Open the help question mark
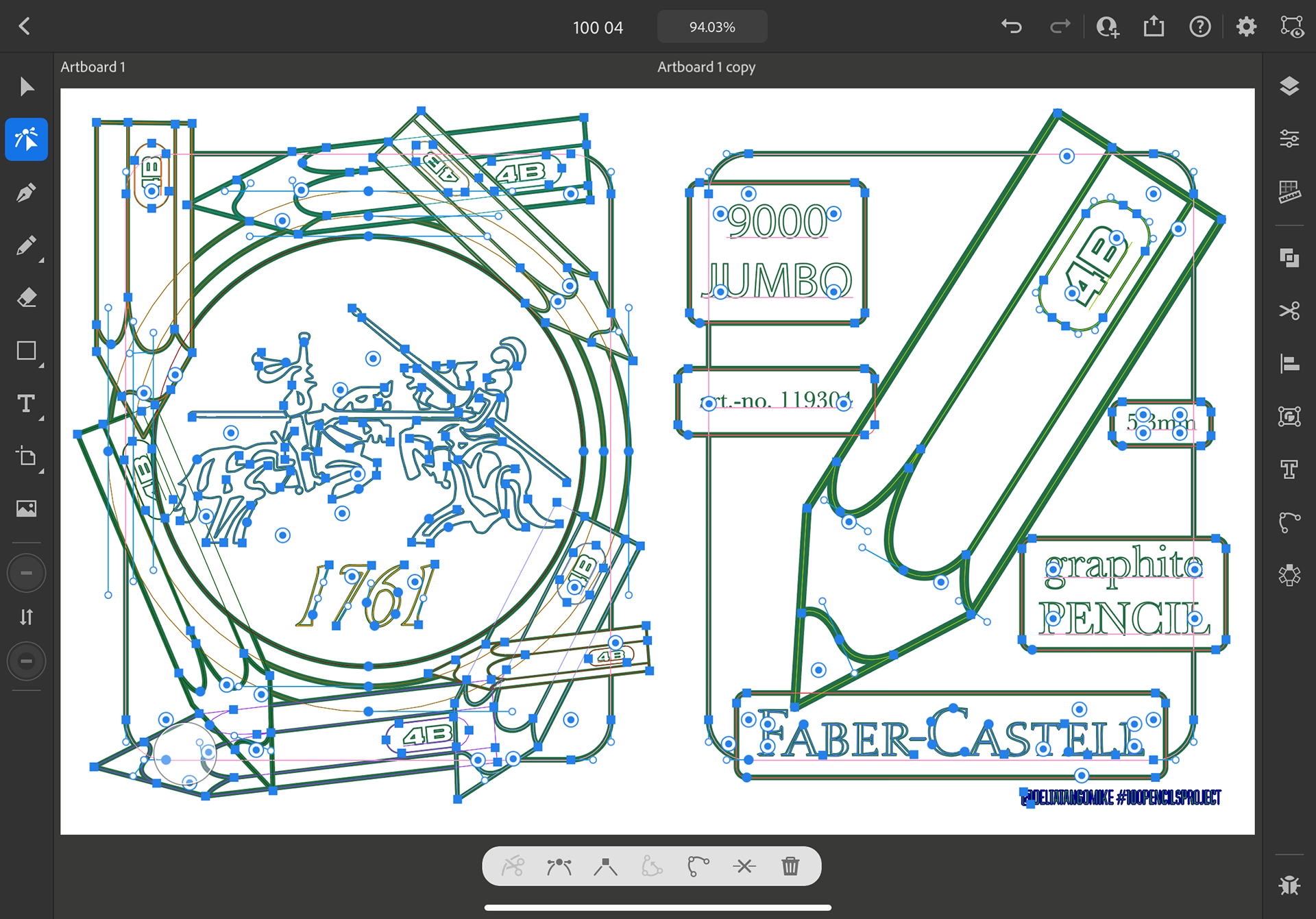The height and width of the screenshot is (919, 1316). point(1200,27)
